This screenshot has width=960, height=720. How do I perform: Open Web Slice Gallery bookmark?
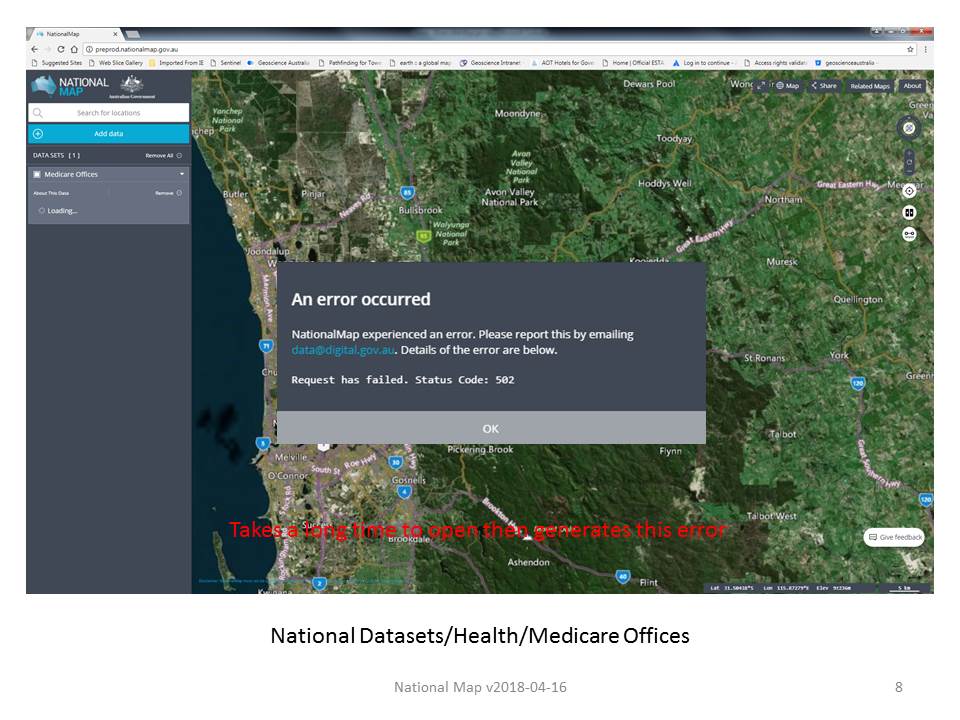116,62
